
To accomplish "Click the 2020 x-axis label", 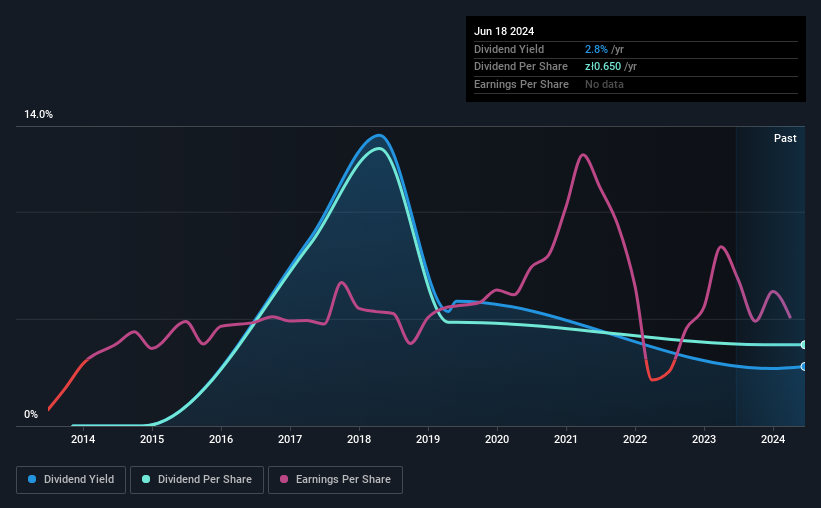I will click(497, 439).
